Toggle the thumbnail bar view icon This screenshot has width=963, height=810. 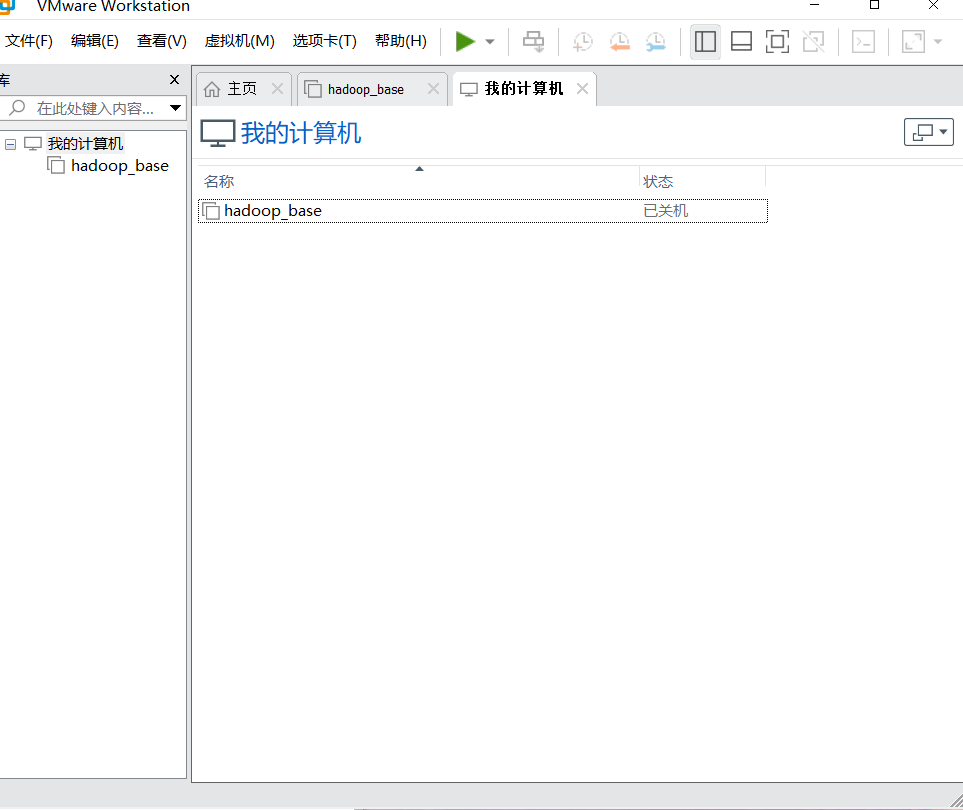point(741,42)
